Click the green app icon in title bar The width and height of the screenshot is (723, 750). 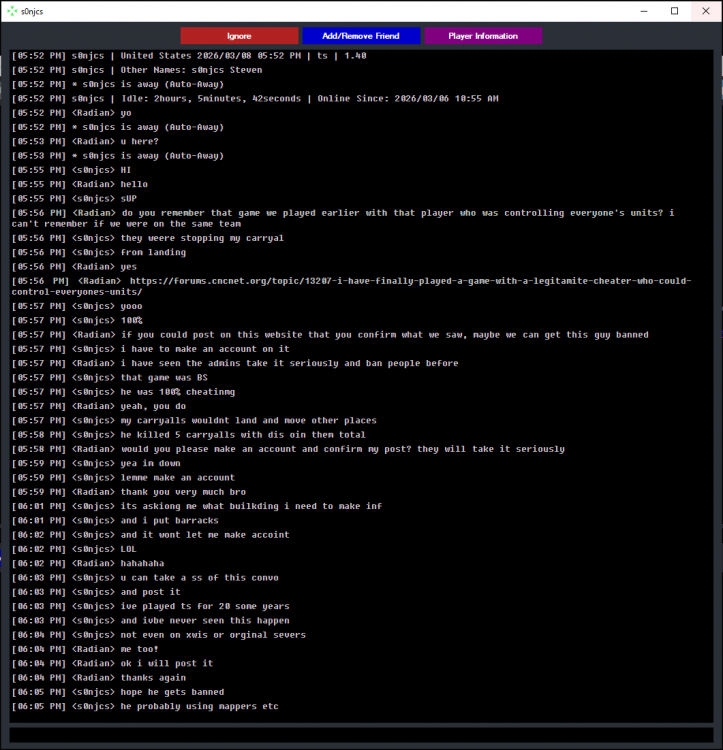pos(12,11)
